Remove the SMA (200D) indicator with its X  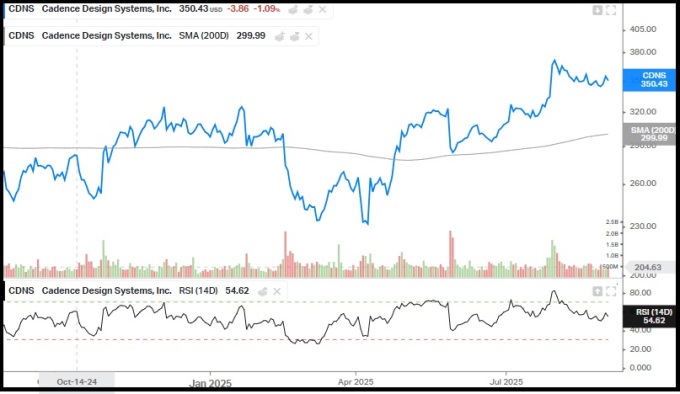click(x=308, y=36)
